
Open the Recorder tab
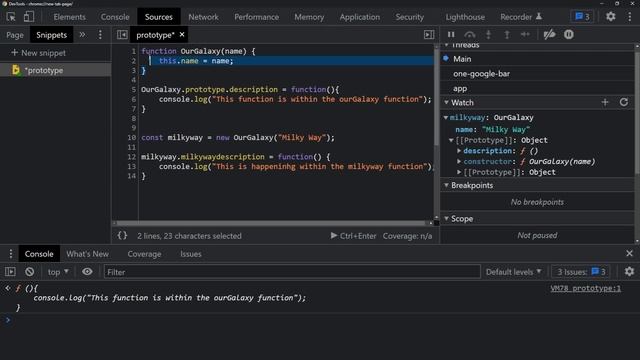coord(521,17)
